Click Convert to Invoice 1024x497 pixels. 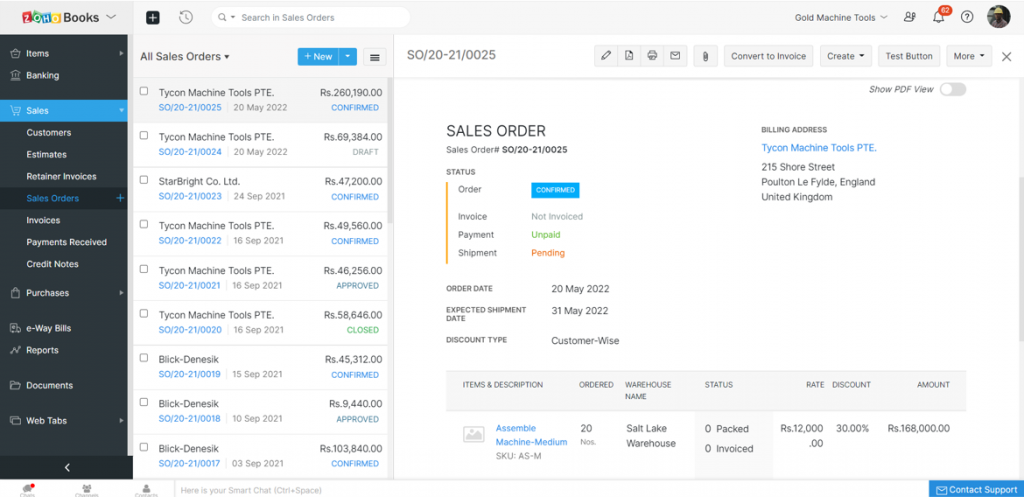pos(769,56)
